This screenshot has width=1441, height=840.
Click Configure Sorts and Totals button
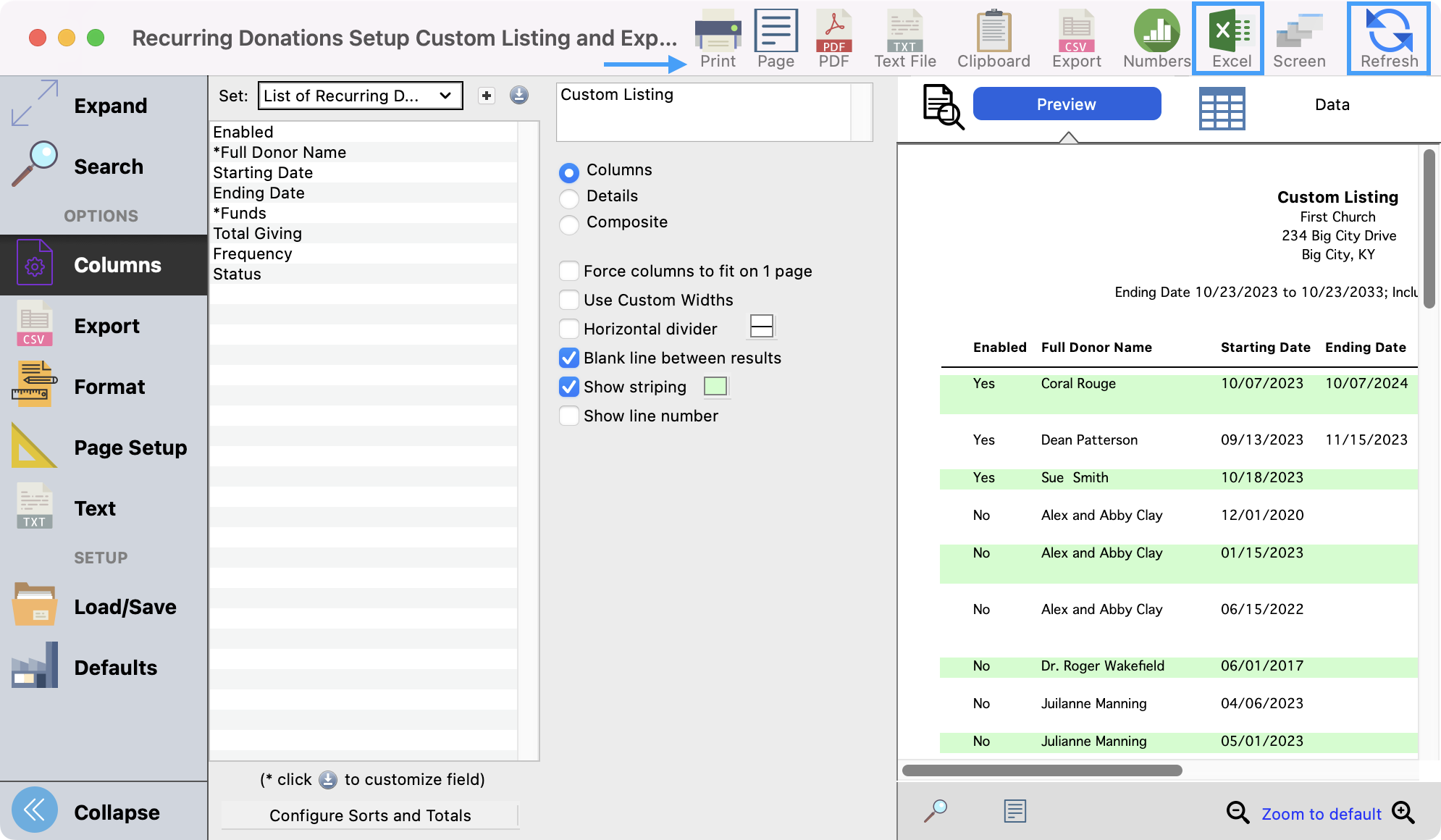[370, 815]
